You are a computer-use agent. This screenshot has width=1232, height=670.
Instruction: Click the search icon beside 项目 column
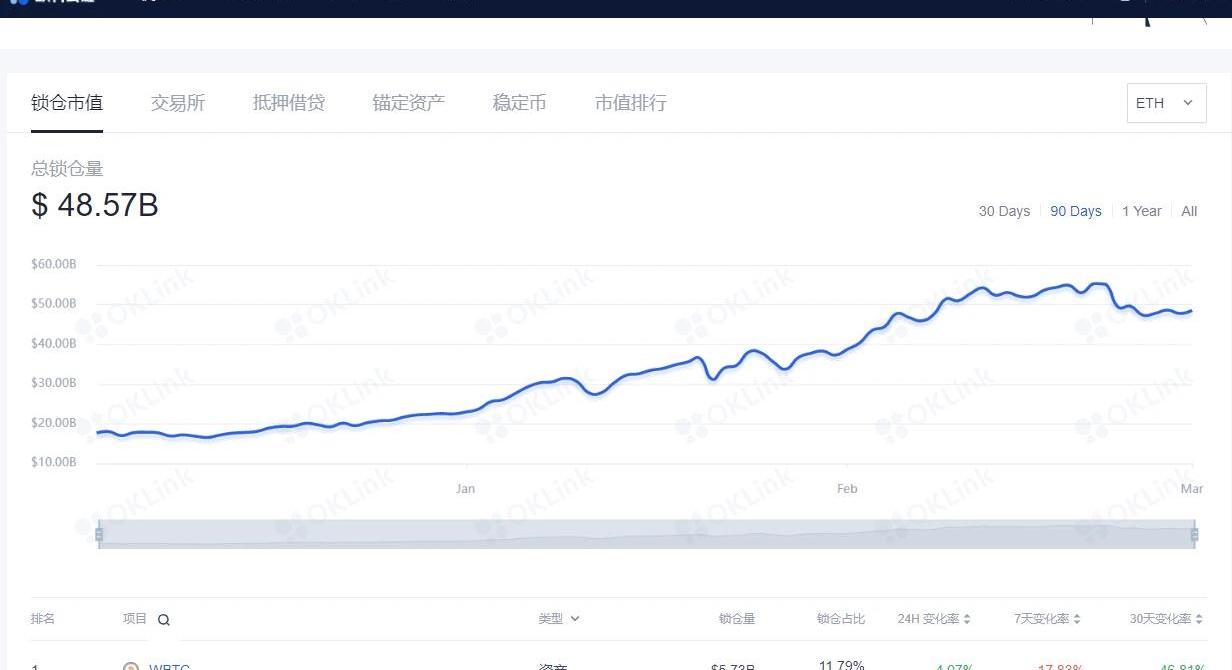point(164,620)
